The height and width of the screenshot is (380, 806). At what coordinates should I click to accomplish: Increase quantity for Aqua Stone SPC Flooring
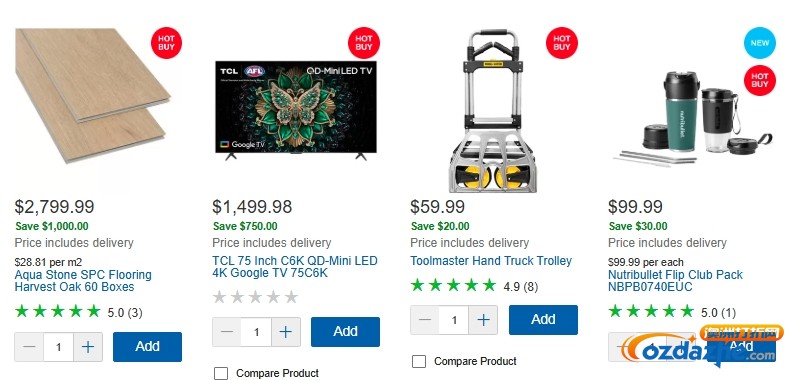pyautogui.click(x=88, y=347)
